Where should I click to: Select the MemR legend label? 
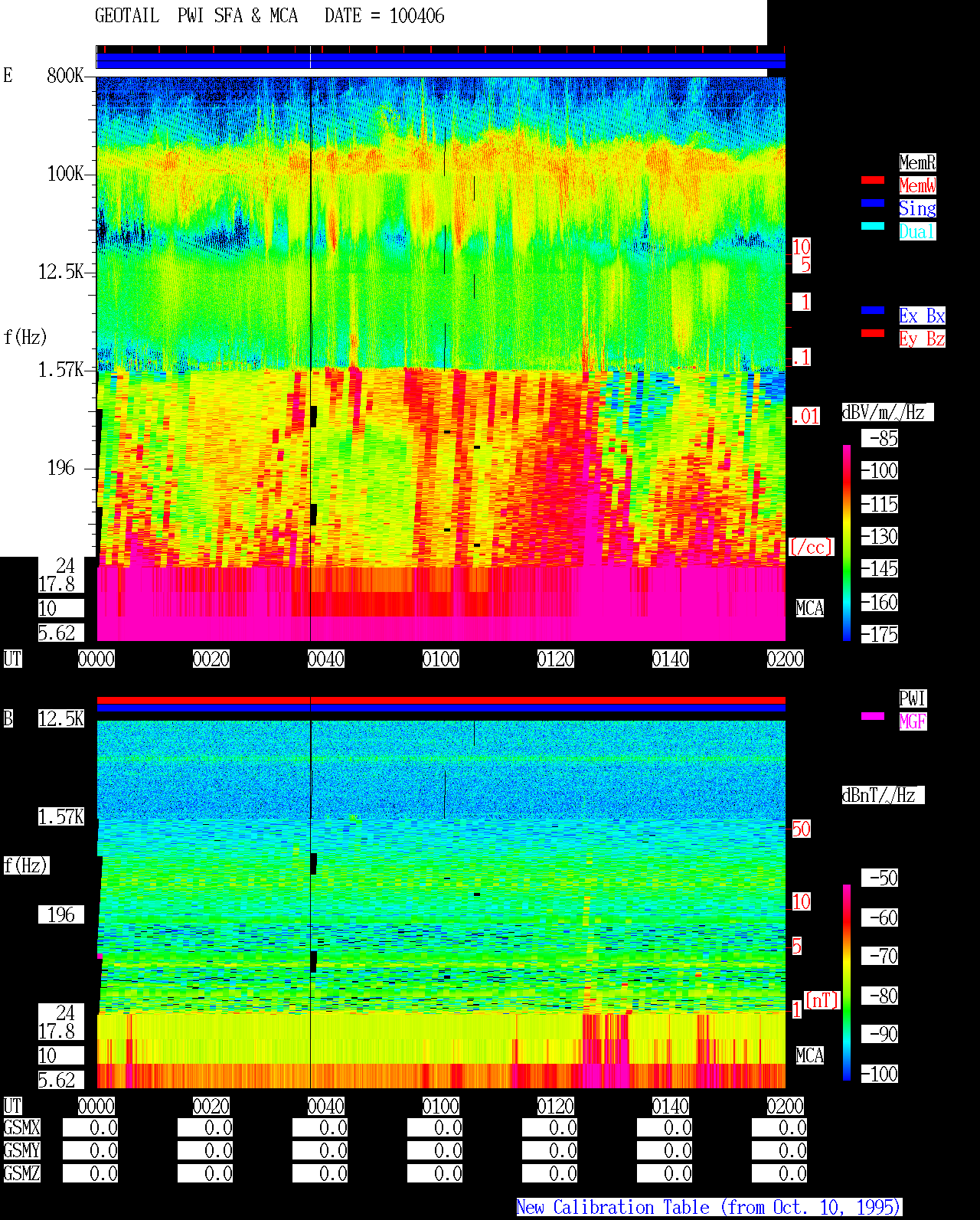(917, 162)
